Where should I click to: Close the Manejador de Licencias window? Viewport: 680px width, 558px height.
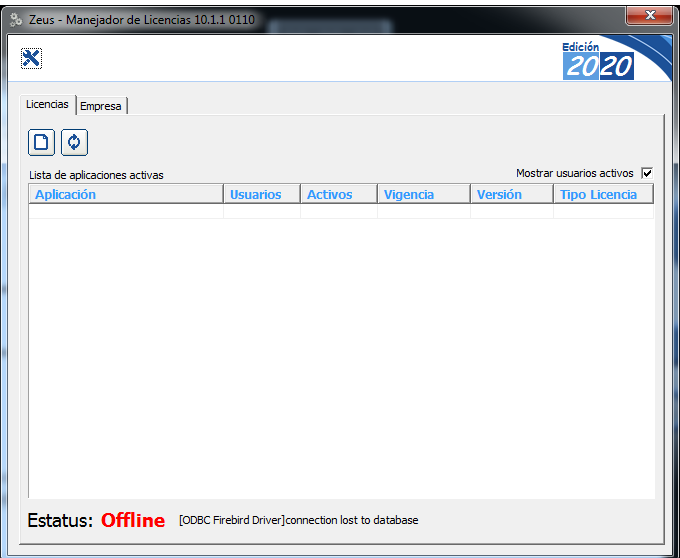click(x=651, y=15)
